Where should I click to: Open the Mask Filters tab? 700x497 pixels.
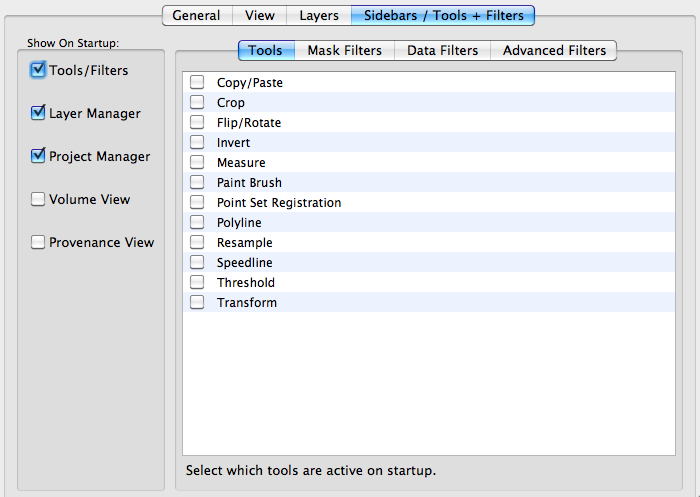[344, 50]
